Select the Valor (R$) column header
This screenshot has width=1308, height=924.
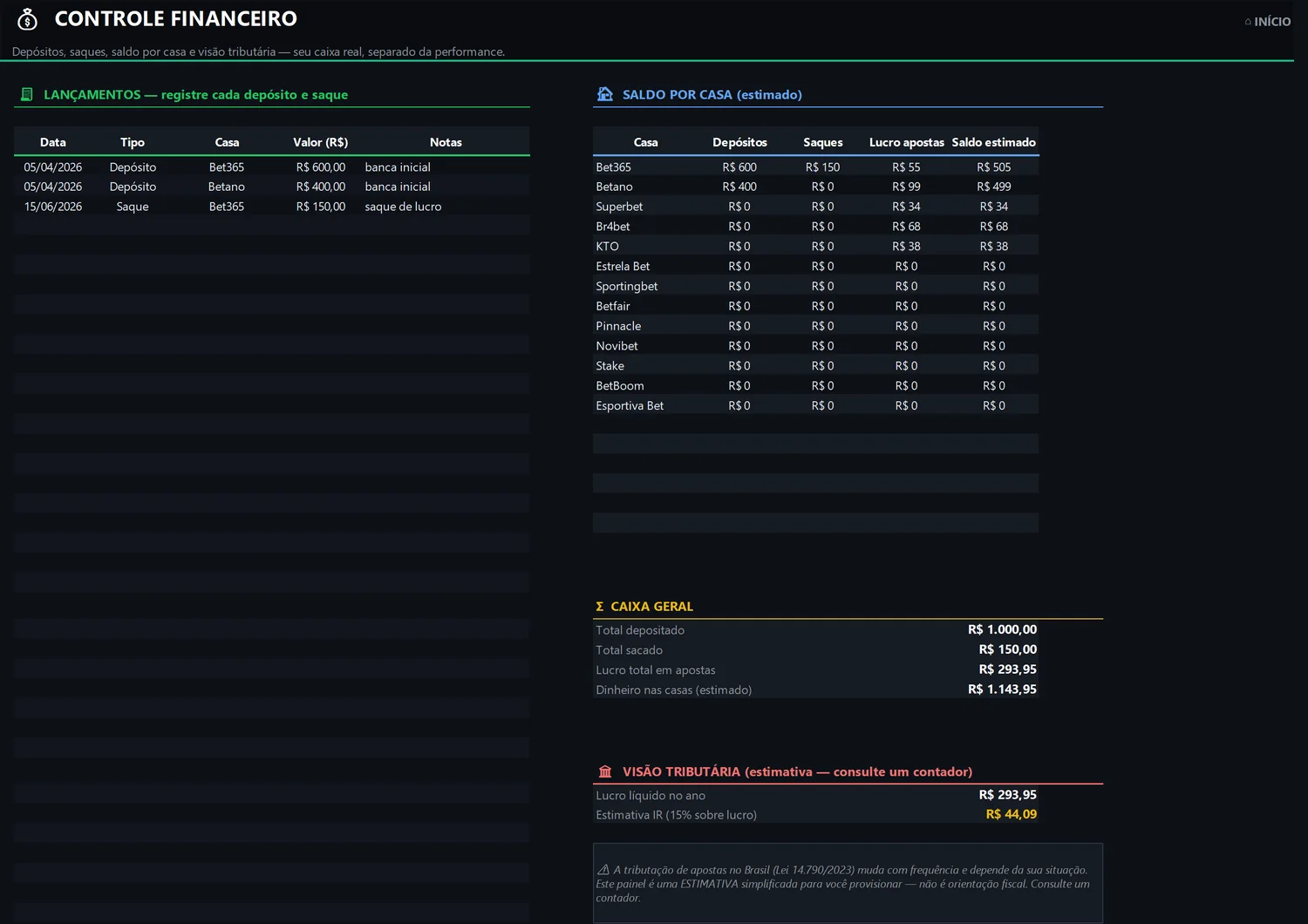[x=320, y=142]
